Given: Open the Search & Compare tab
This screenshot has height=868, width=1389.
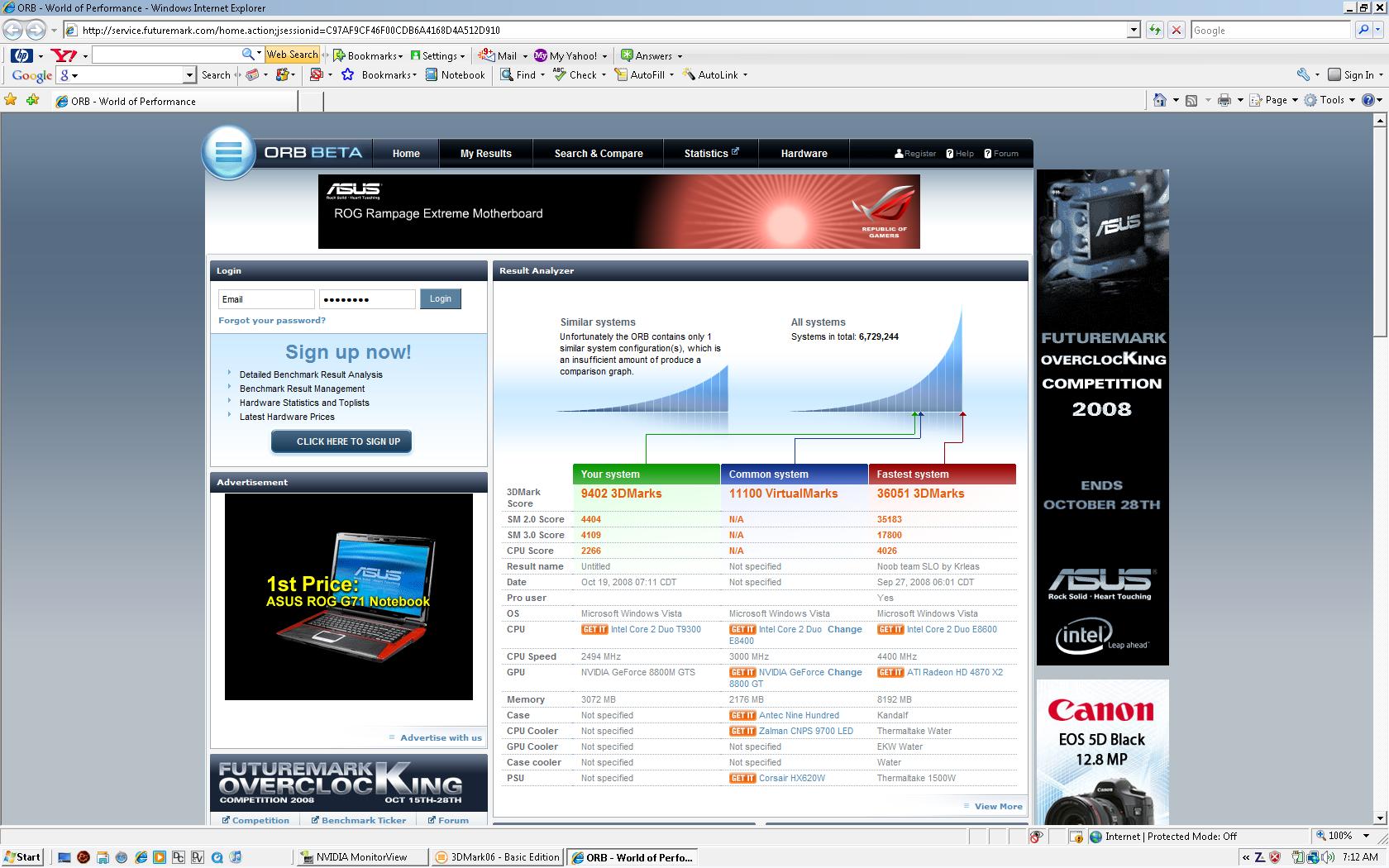Looking at the screenshot, I should (599, 154).
